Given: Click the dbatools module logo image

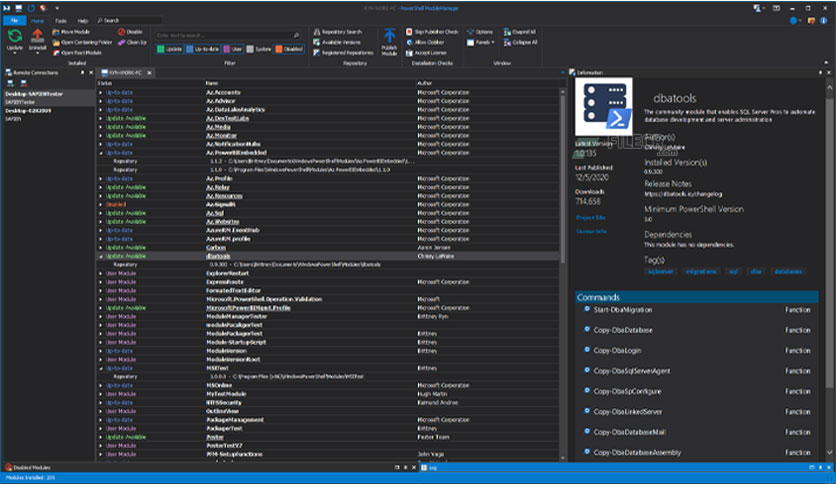Looking at the screenshot, I should [x=604, y=107].
